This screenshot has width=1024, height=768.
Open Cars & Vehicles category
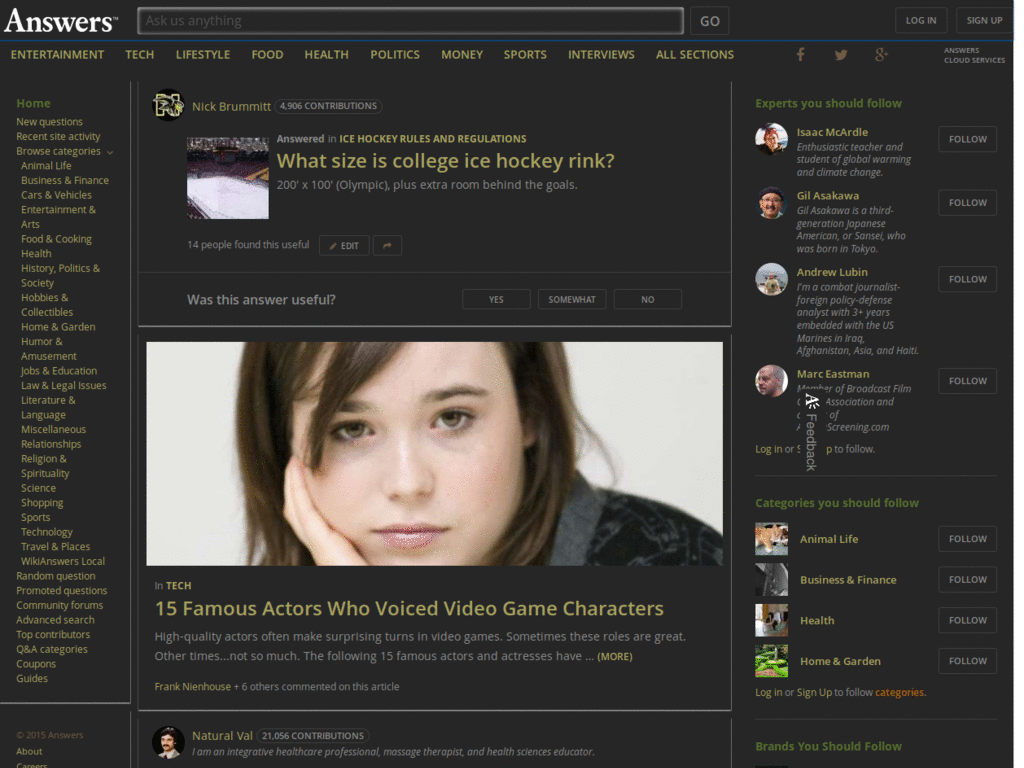(x=56, y=195)
